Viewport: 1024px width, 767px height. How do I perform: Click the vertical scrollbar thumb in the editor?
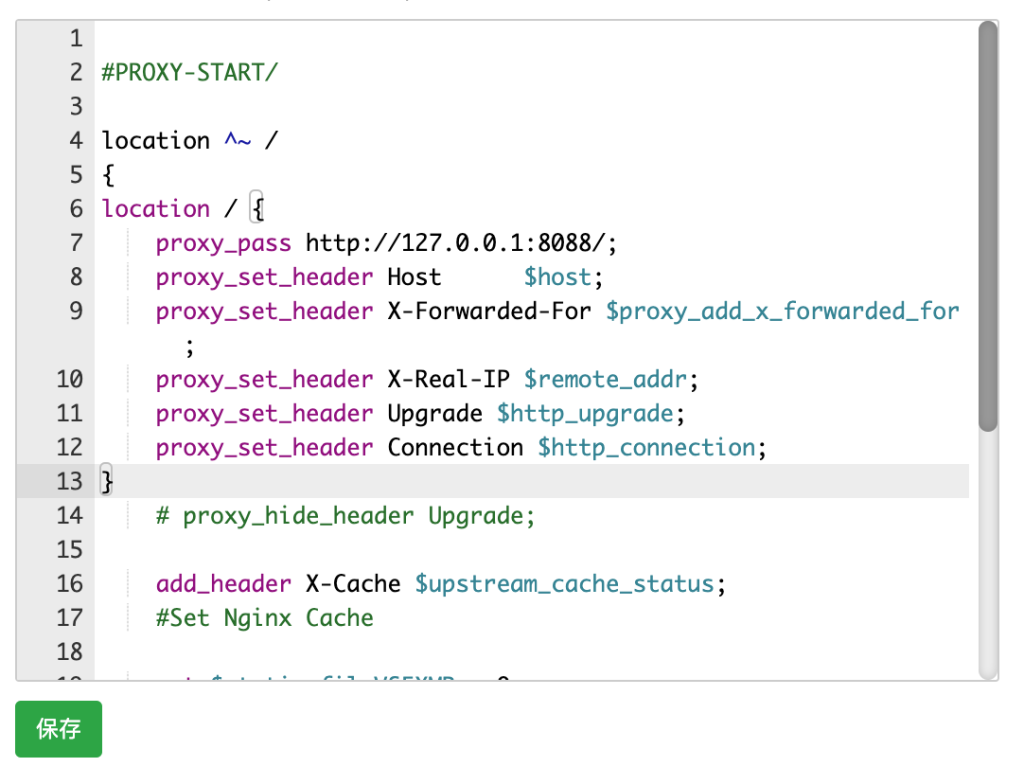[x=987, y=228]
